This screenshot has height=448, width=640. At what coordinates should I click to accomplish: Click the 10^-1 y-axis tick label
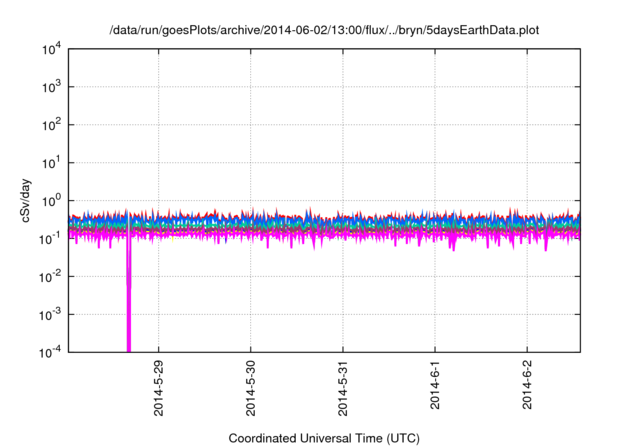(50, 239)
